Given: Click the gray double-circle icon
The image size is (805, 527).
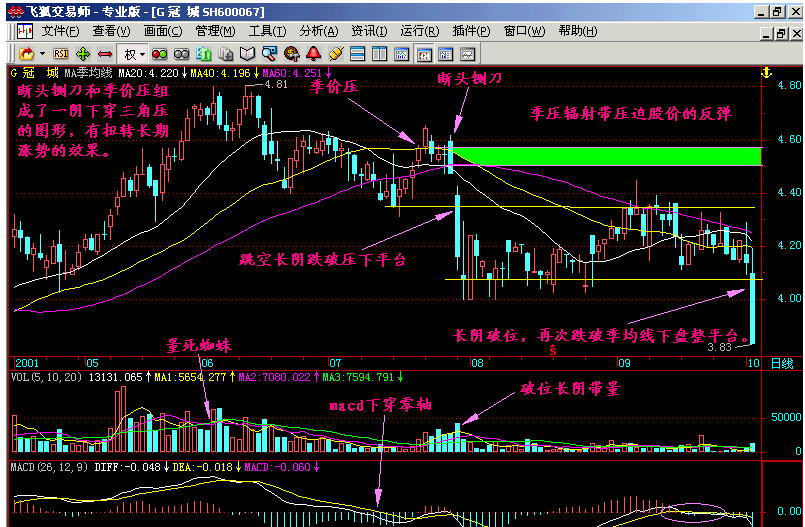Looking at the screenshot, I should click(182, 54).
